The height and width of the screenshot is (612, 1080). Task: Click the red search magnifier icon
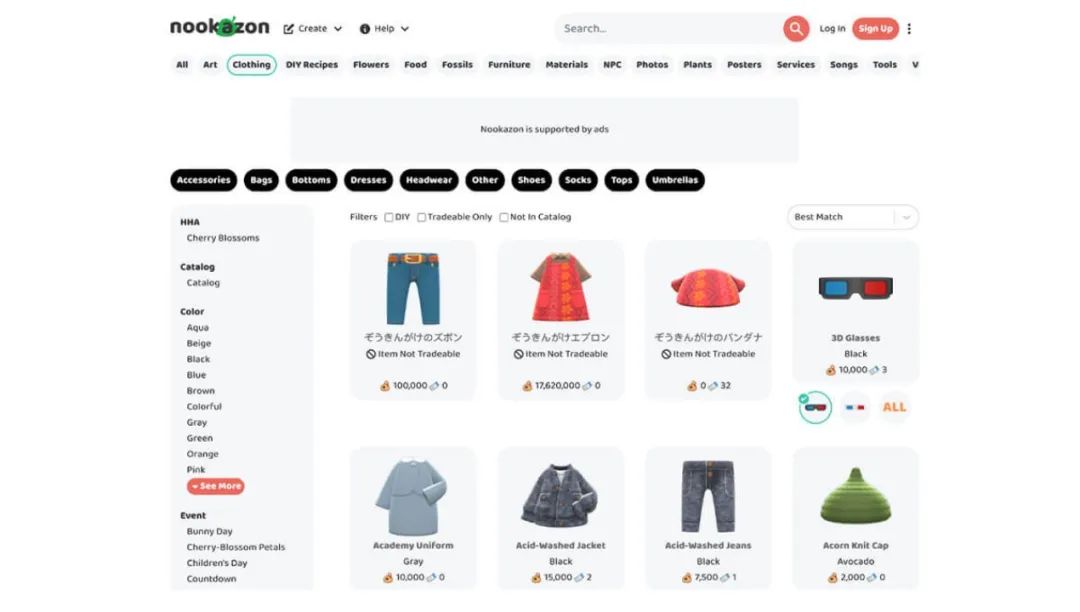pyautogui.click(x=796, y=28)
